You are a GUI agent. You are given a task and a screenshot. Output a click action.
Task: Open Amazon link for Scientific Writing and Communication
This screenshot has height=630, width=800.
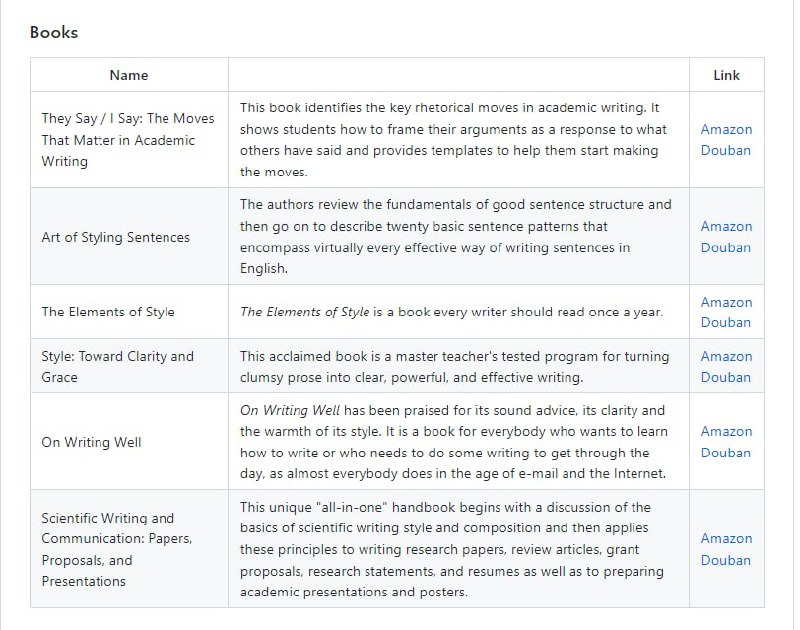726,538
